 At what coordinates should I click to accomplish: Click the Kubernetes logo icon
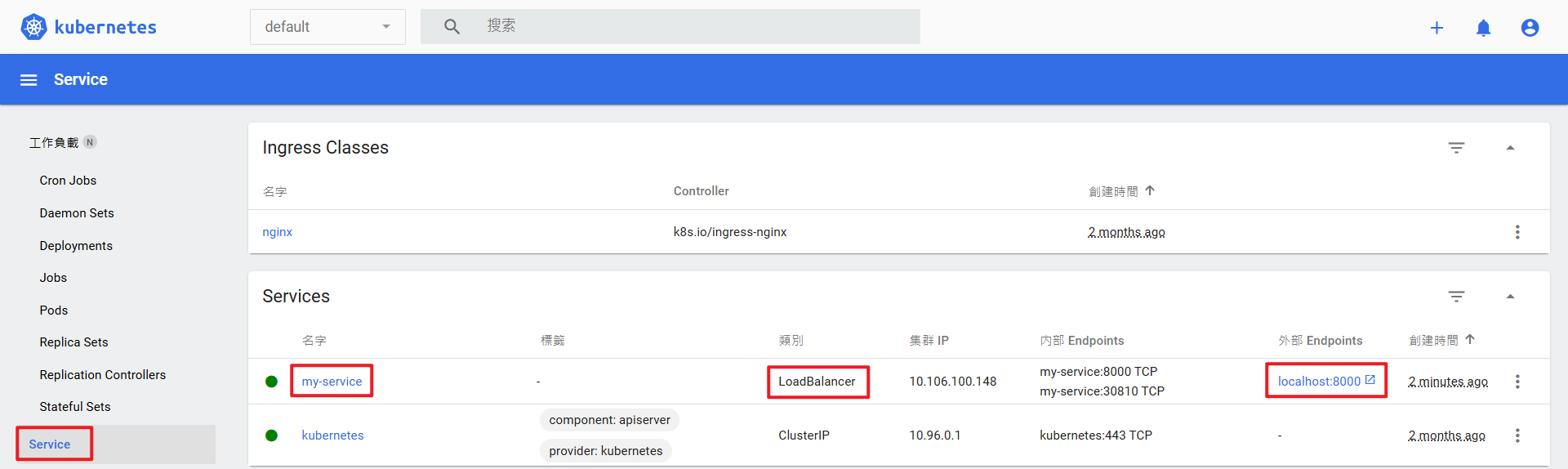[x=33, y=27]
